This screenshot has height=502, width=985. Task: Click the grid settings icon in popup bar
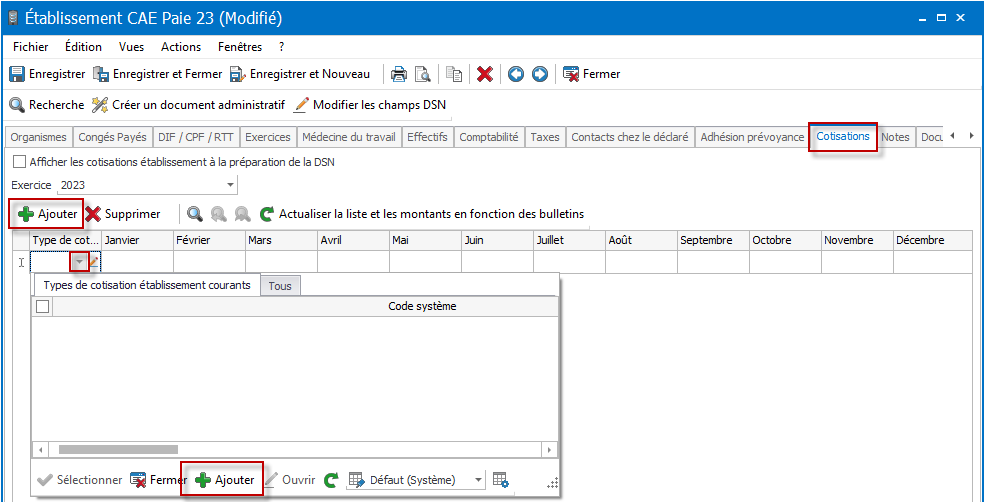(x=500, y=480)
